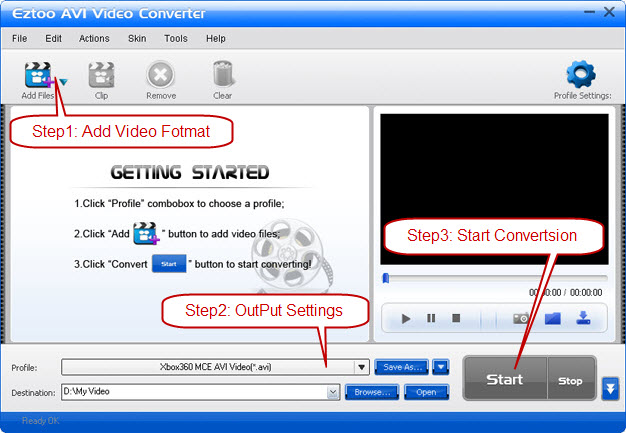The height and width of the screenshot is (433, 626).
Task: Expand the Add Files dropdown arrow
Action: [63, 82]
